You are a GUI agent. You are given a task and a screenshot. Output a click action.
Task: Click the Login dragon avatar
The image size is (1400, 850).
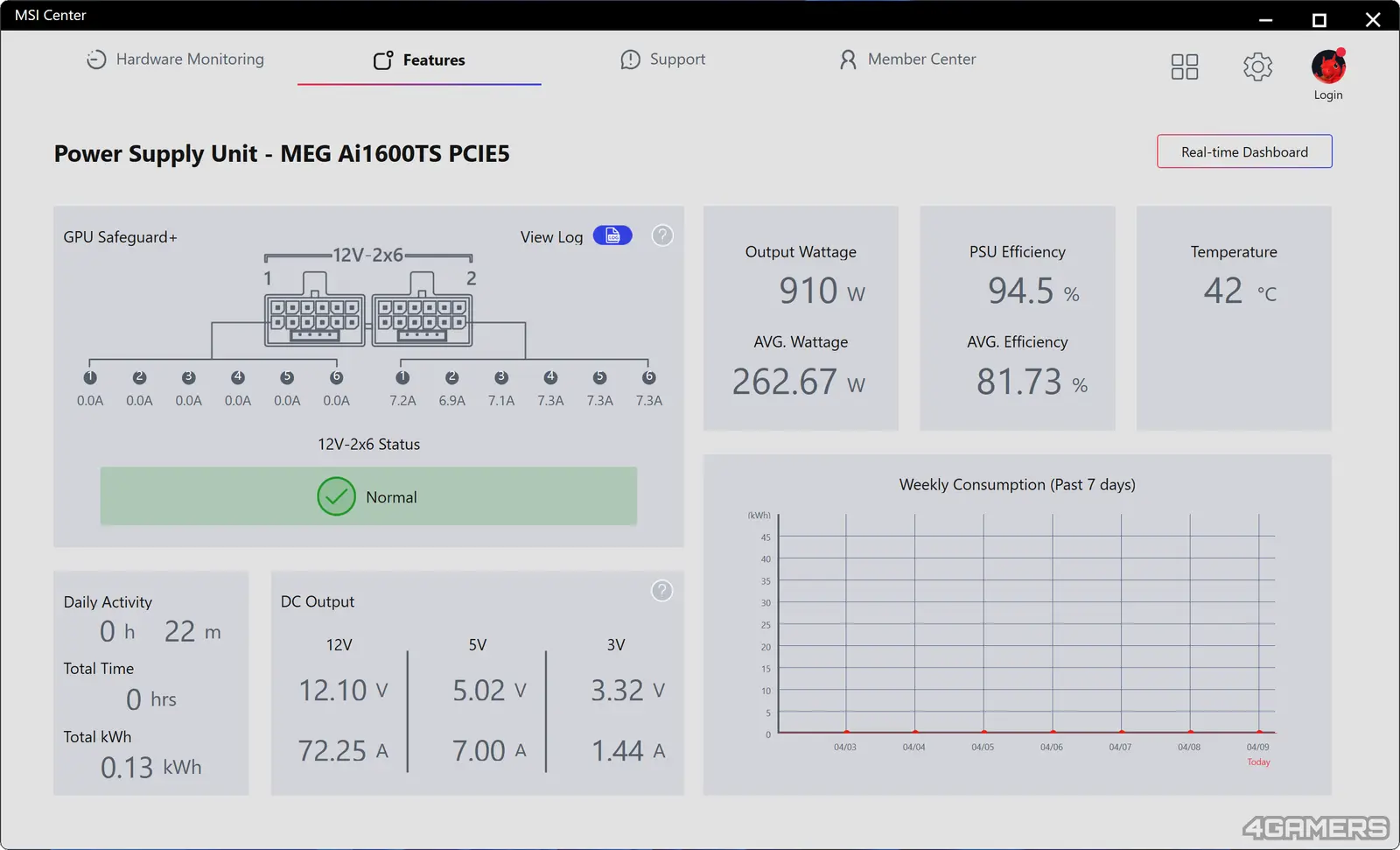click(x=1328, y=67)
